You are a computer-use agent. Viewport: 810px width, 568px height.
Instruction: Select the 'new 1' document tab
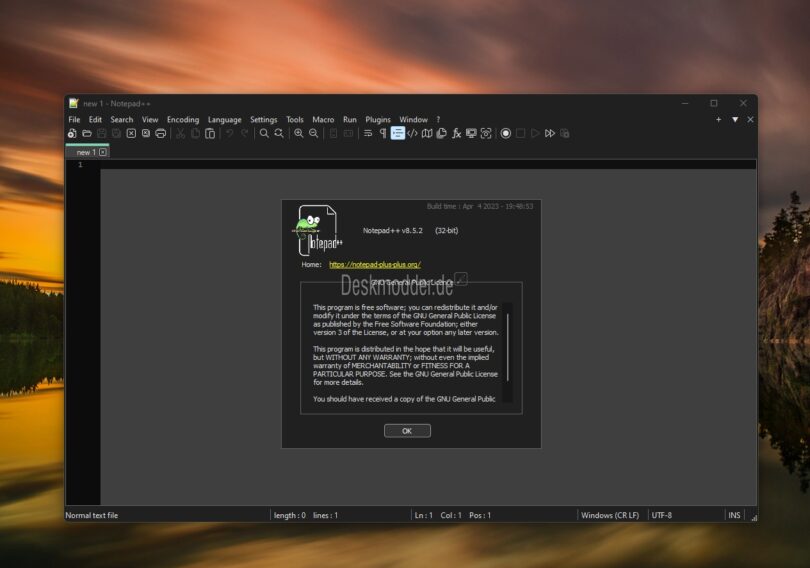click(x=87, y=152)
